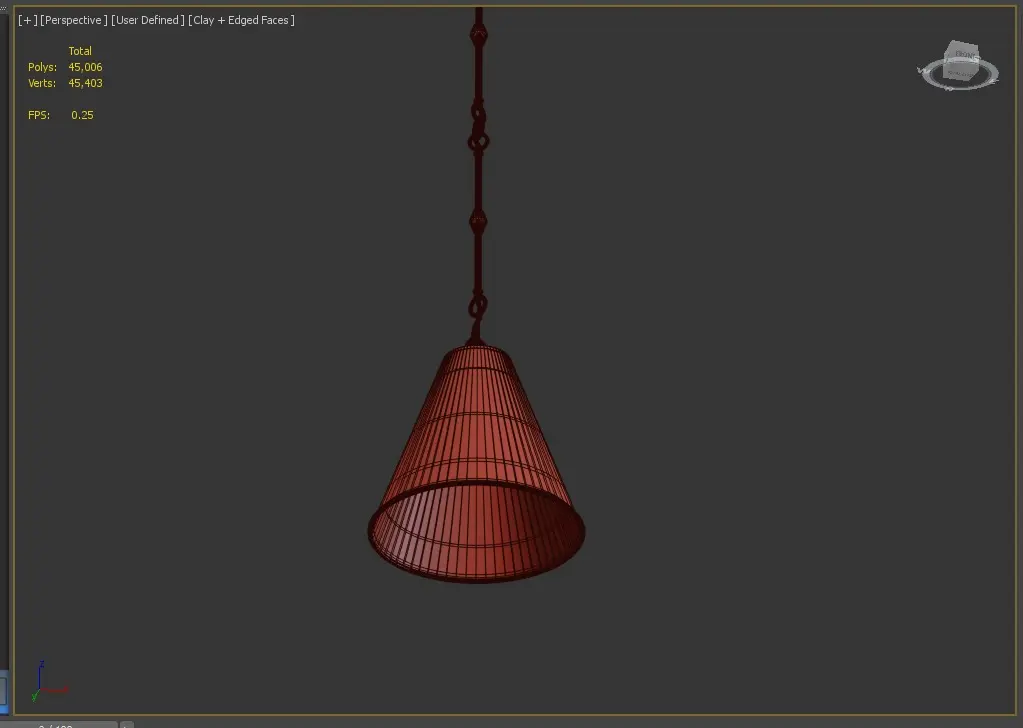Open the [+] viewport general menu
The width and height of the screenshot is (1023, 728).
click(x=27, y=20)
